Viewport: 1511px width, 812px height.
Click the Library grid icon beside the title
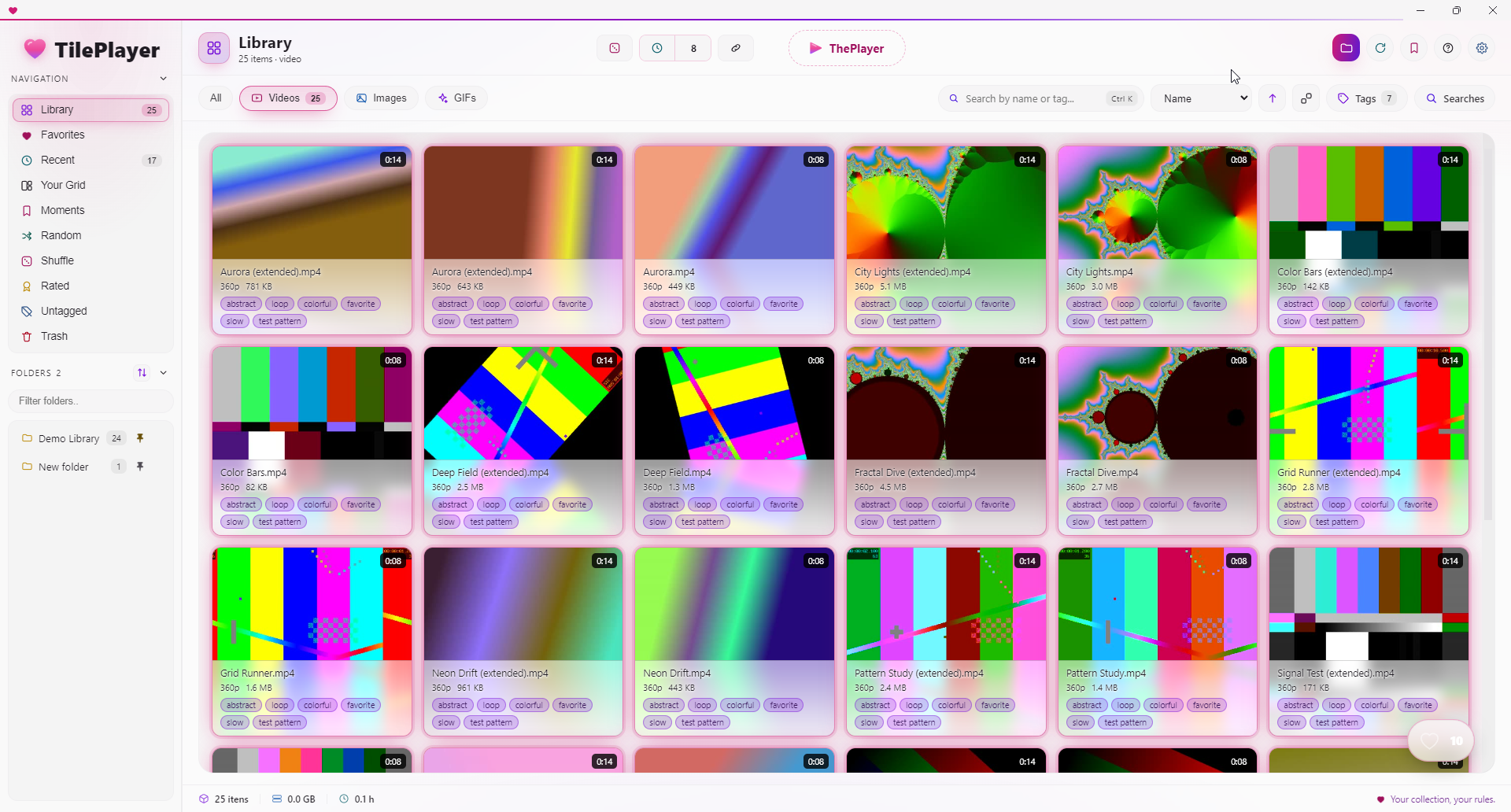coord(214,48)
